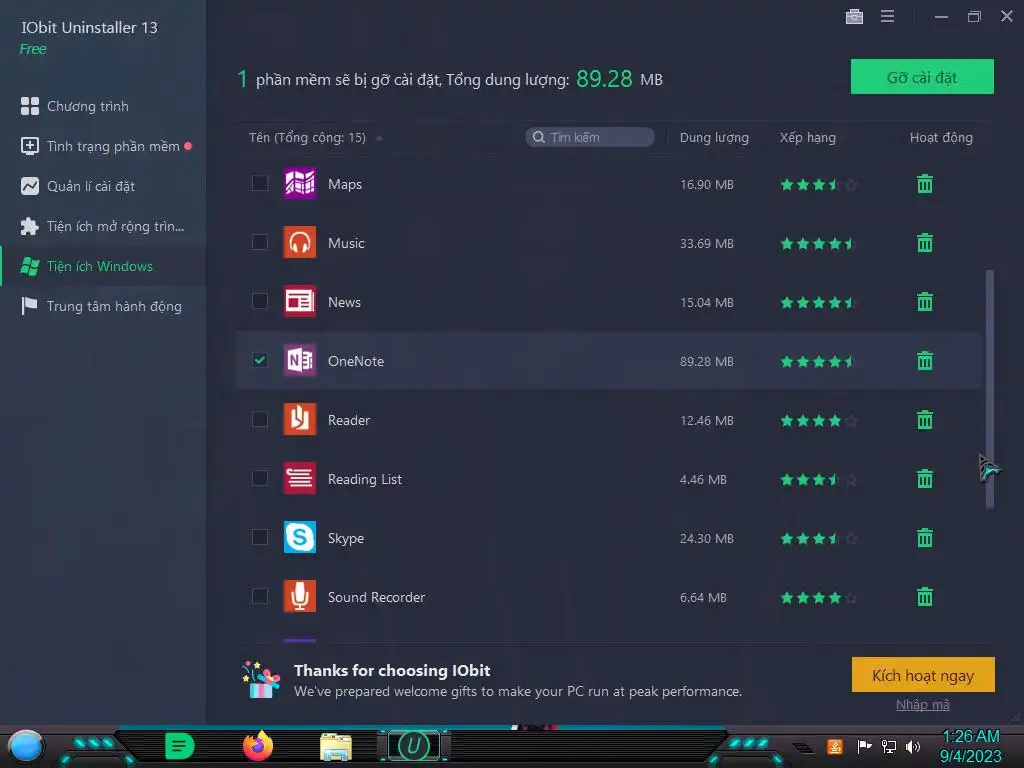Viewport: 1024px width, 768px height.
Task: Click the Reading List app name
Action: click(364, 479)
